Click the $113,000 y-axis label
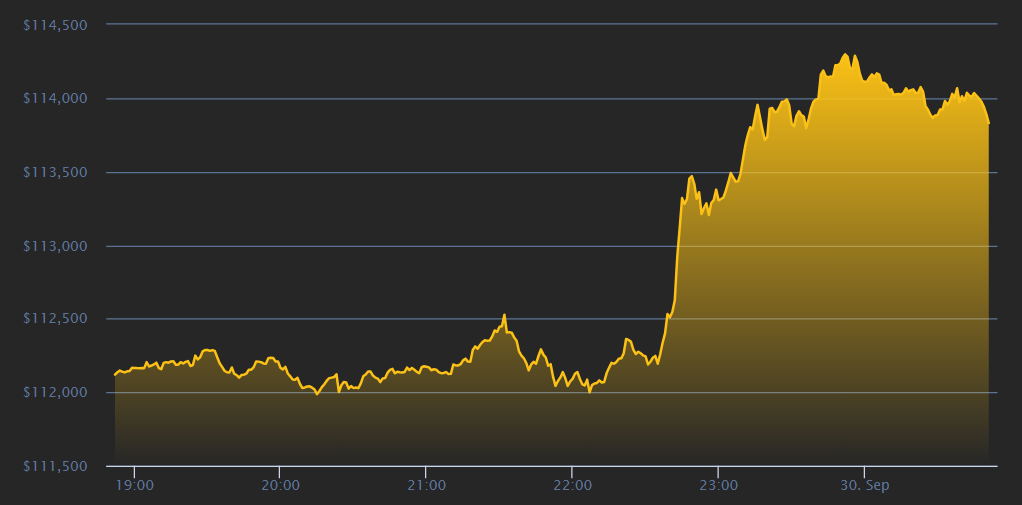This screenshot has width=1022, height=505. [x=56, y=246]
